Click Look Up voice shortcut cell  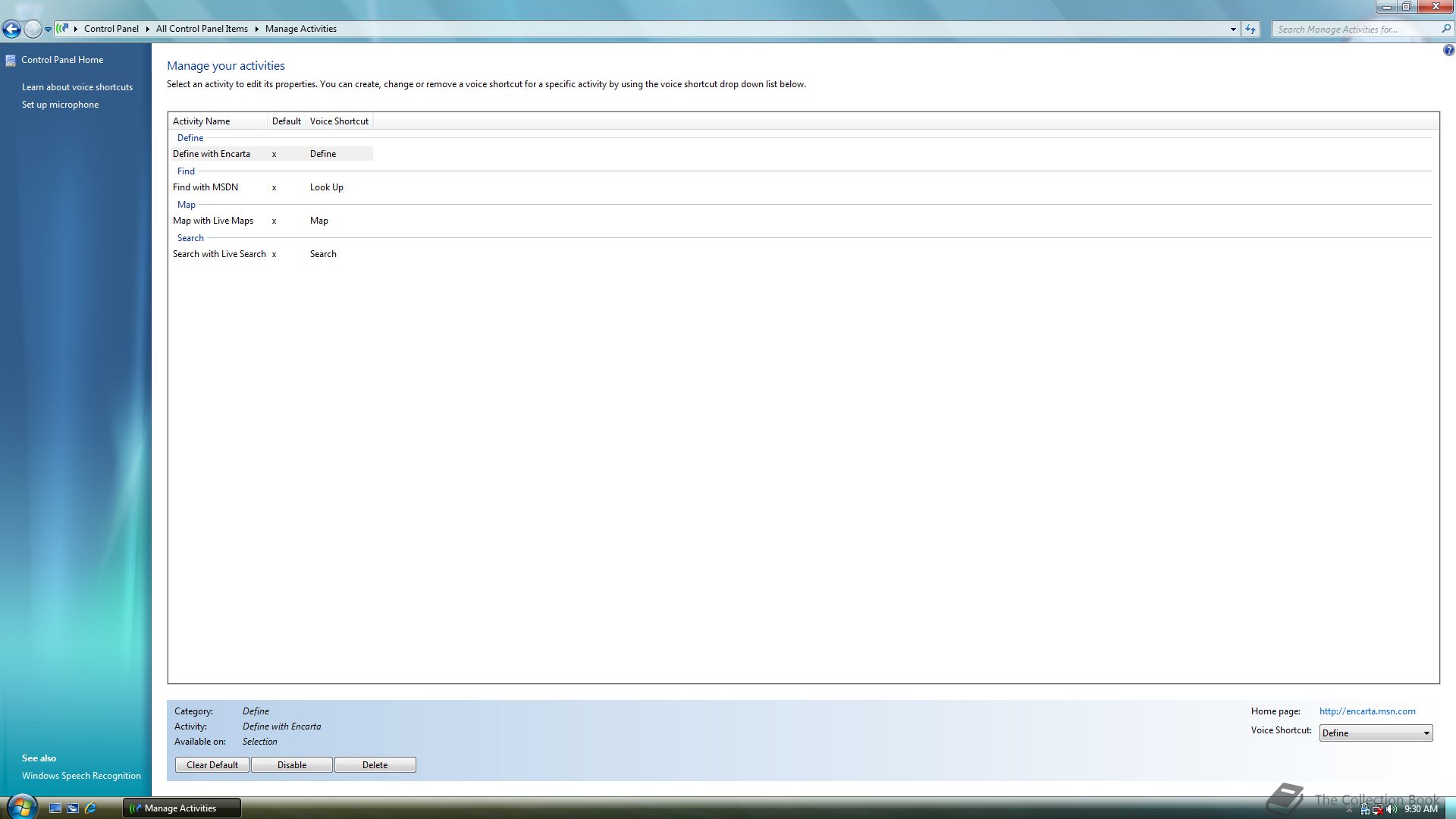pos(327,187)
